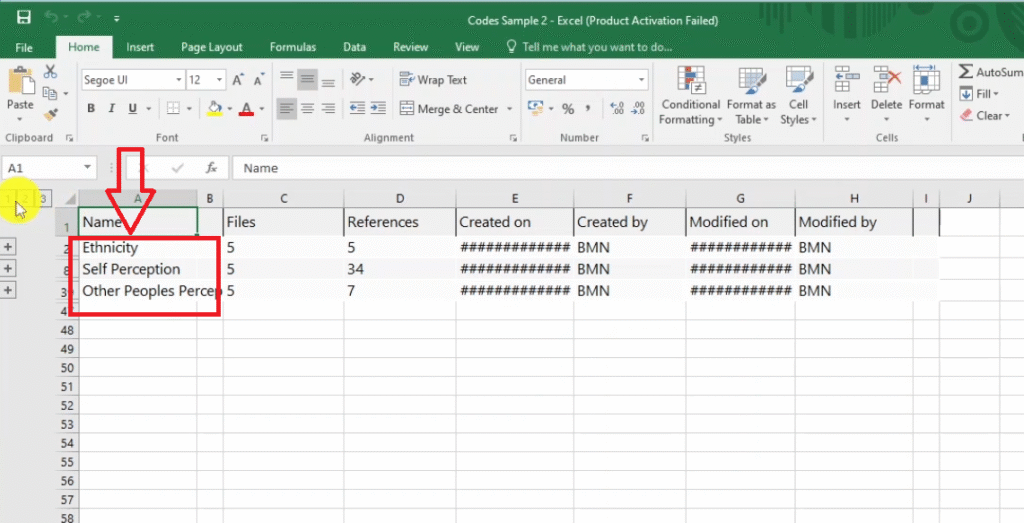Toggle Italic formatting
Screen dimensions: 1024x523
[111, 109]
